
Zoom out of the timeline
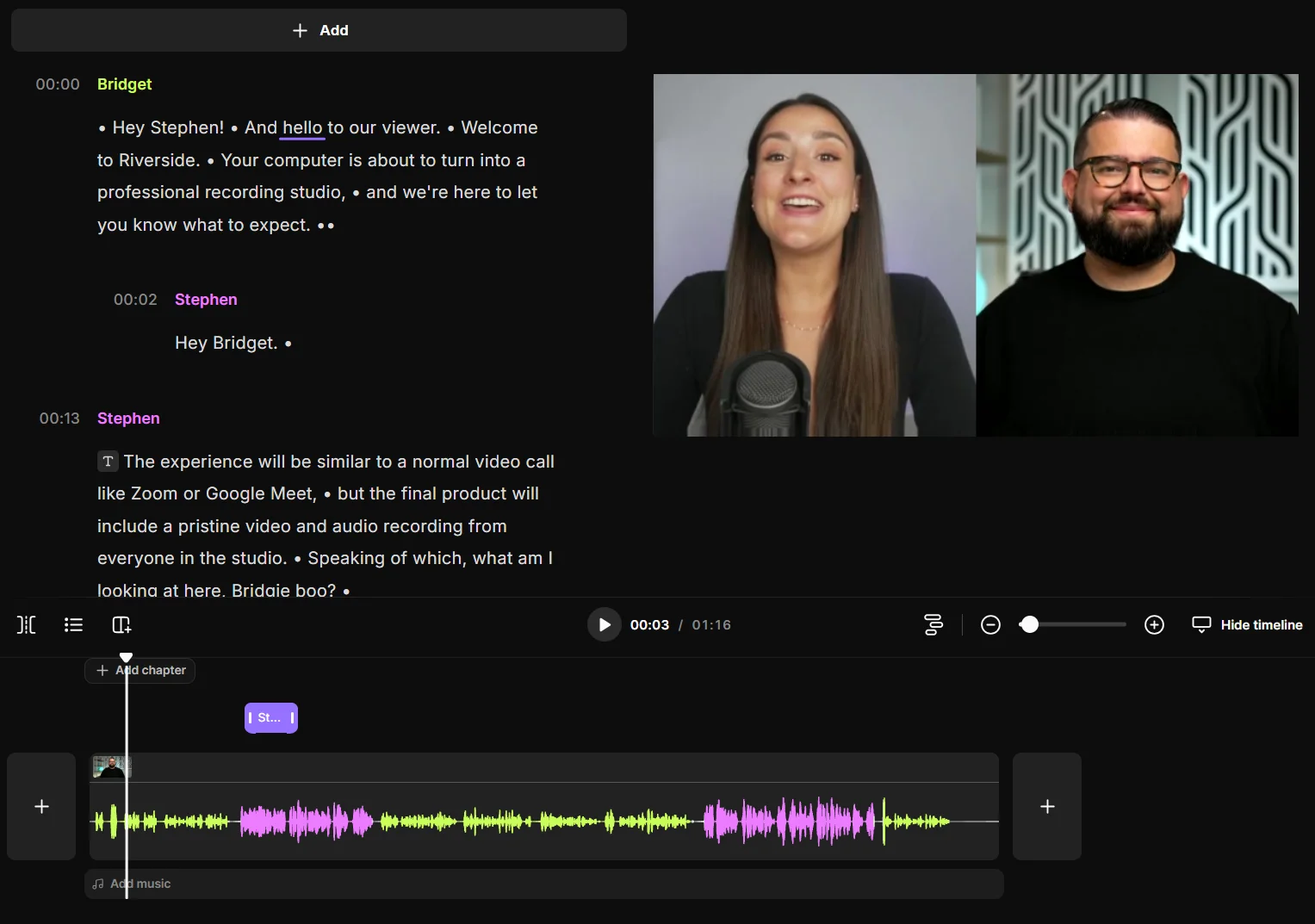(x=990, y=624)
